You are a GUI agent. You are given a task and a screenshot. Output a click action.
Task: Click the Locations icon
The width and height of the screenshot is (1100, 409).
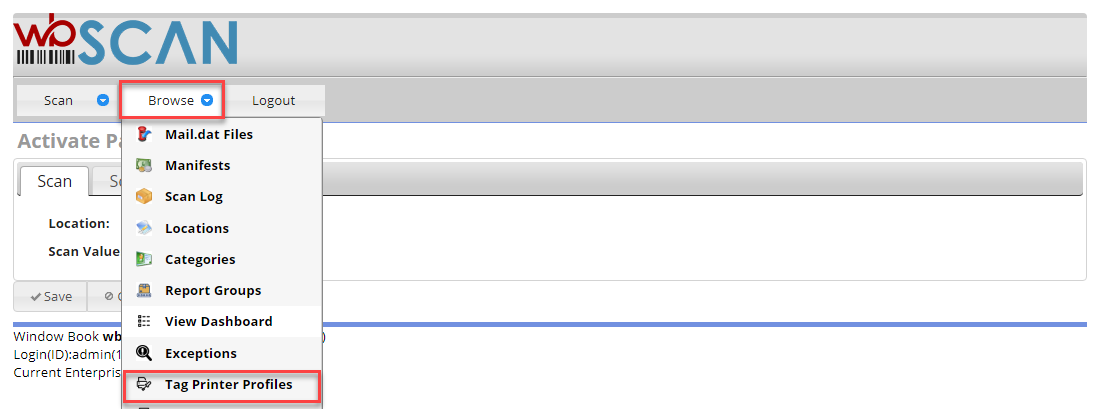click(x=144, y=228)
